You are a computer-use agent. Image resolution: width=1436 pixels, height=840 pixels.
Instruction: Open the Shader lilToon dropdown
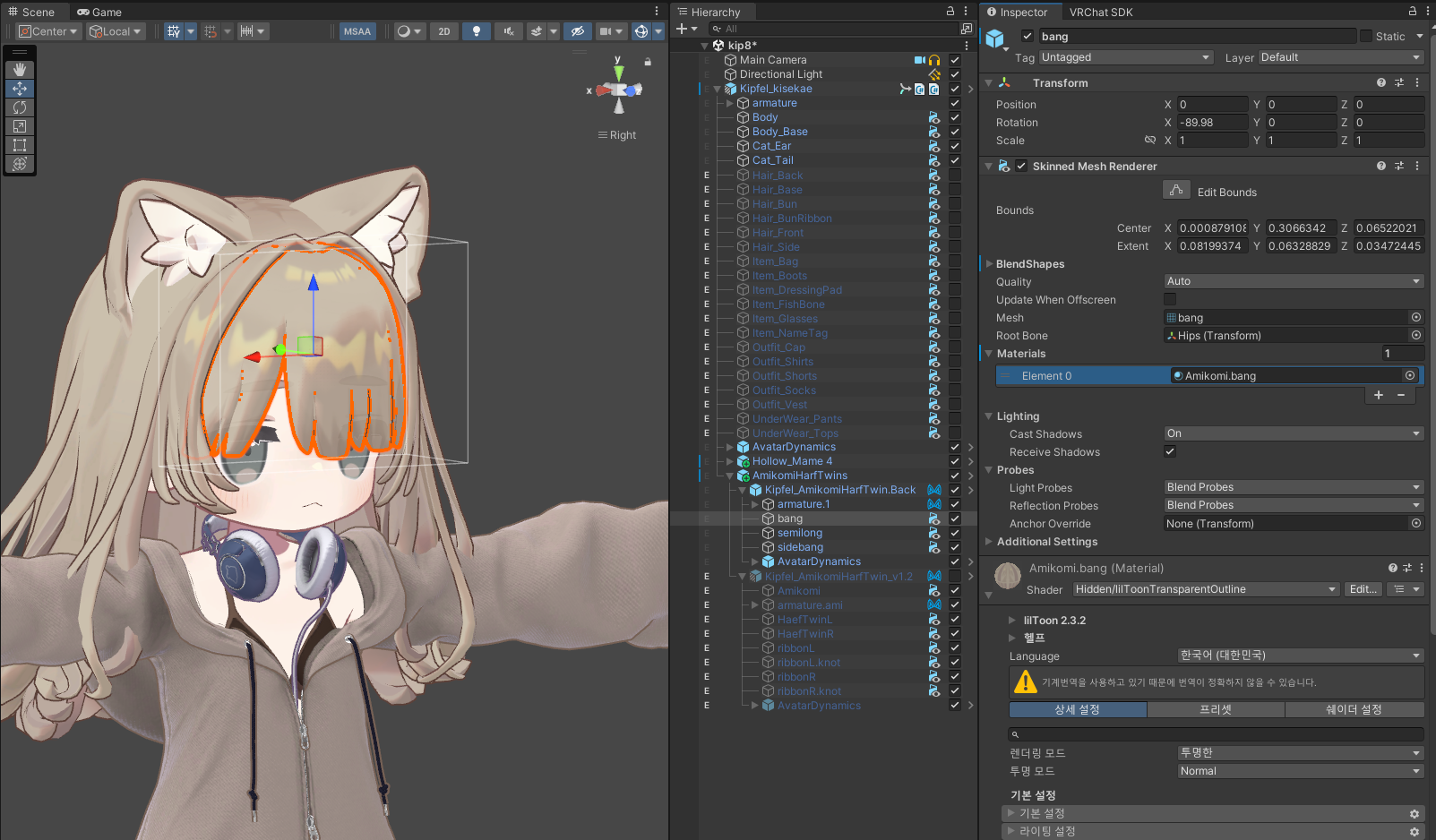tap(1206, 589)
